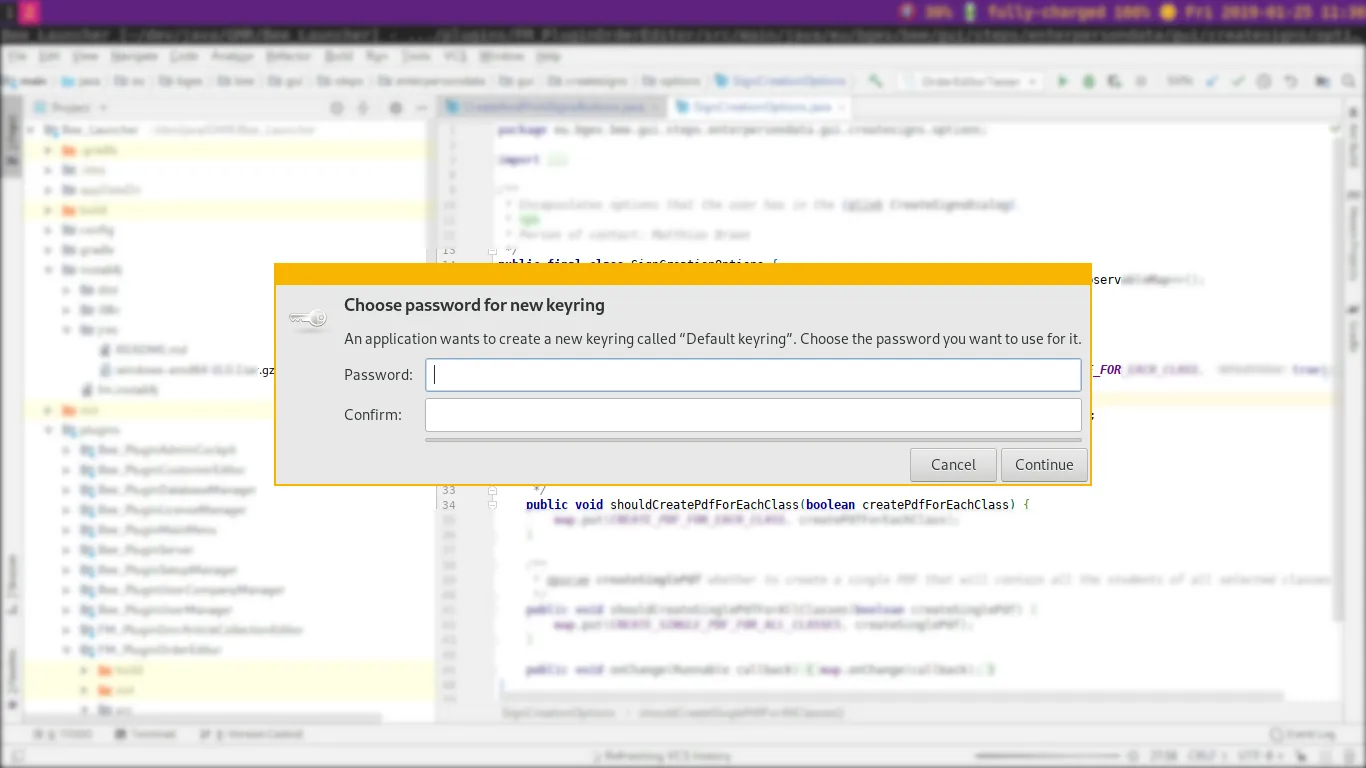Click the Cancel button in keyring dialog
The height and width of the screenshot is (768, 1366).
pyautogui.click(x=953, y=464)
